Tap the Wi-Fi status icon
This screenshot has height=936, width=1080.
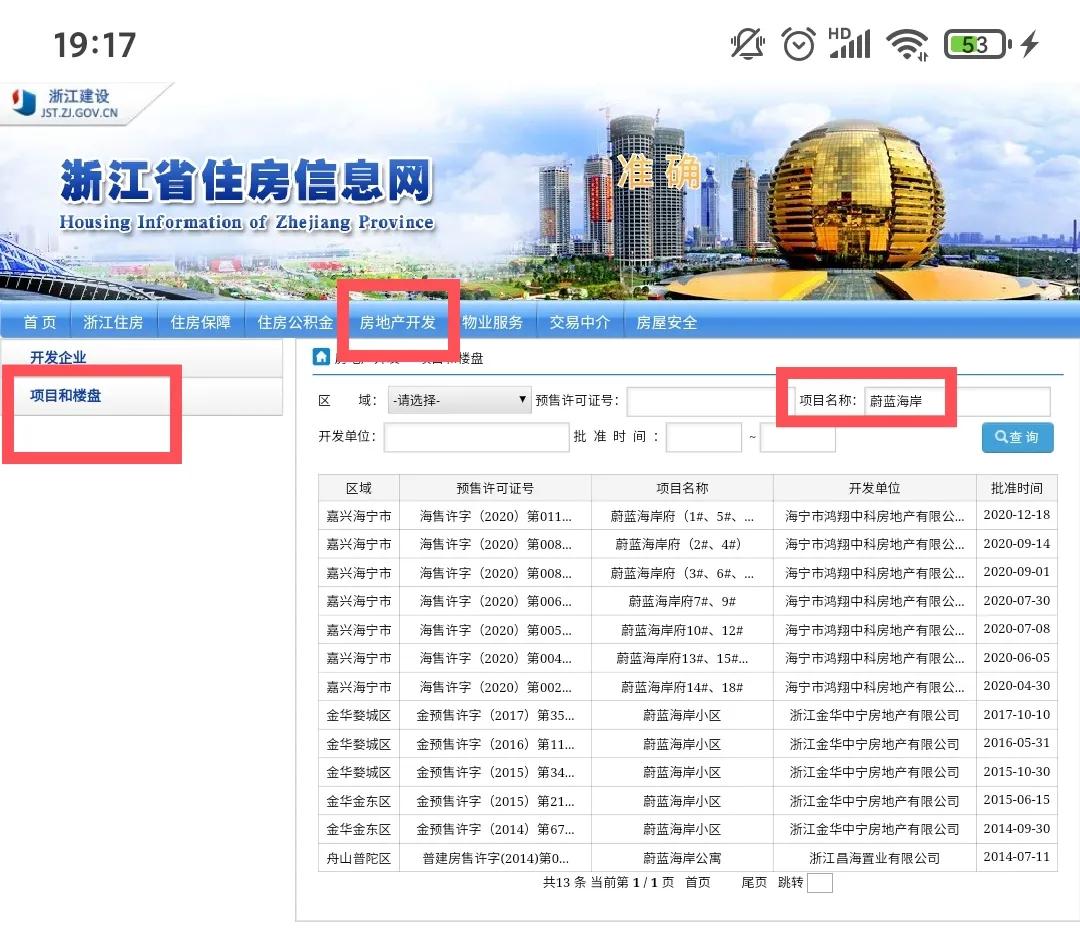tap(907, 45)
